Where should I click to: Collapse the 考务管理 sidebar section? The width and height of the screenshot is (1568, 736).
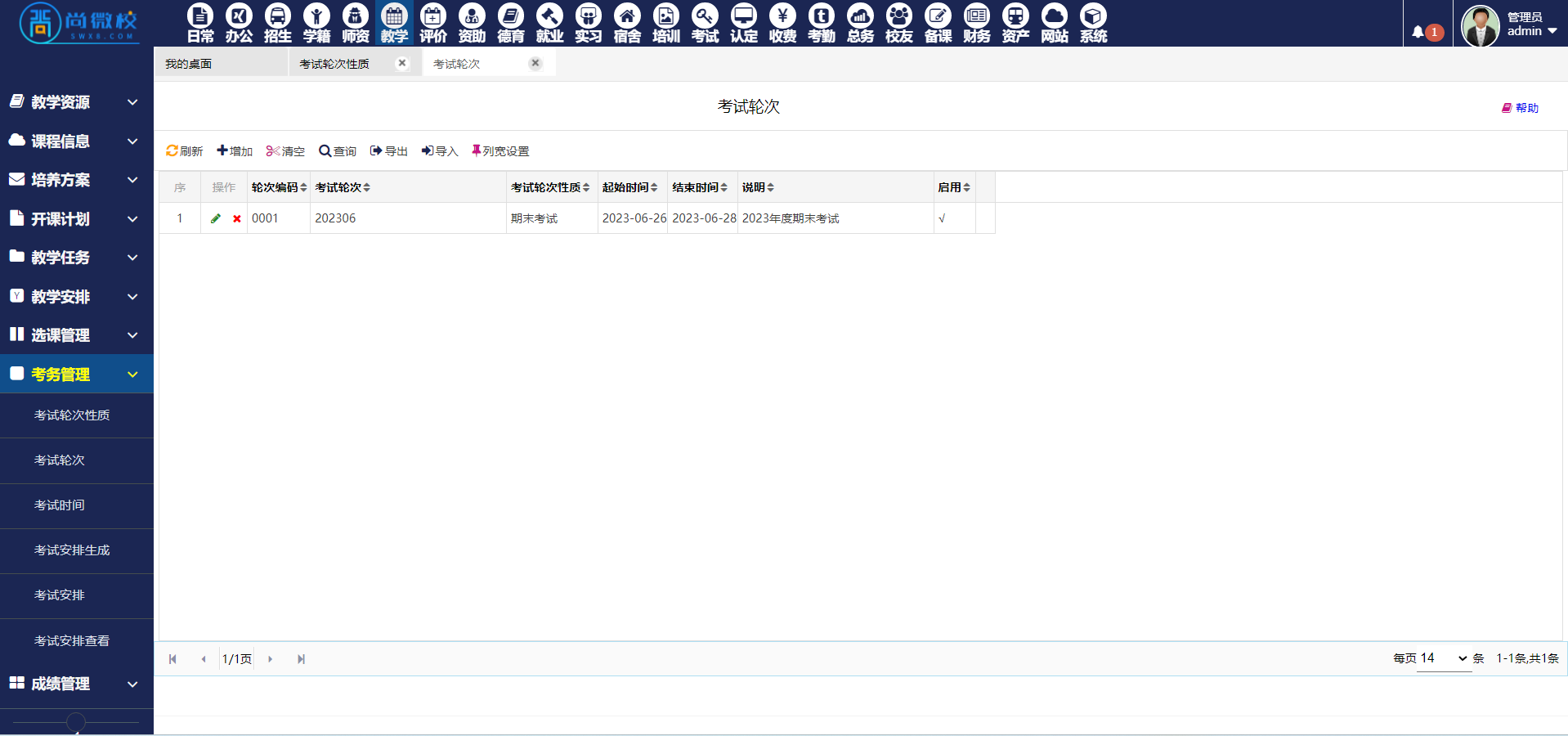click(x=77, y=374)
